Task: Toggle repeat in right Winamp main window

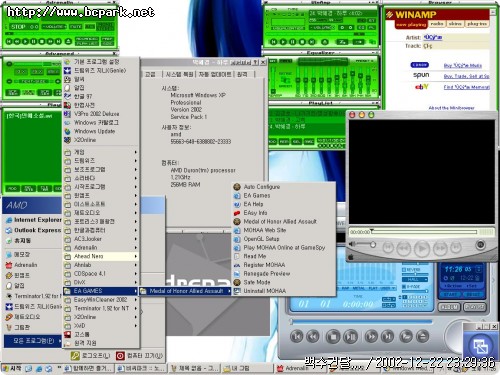Action: (x=359, y=42)
